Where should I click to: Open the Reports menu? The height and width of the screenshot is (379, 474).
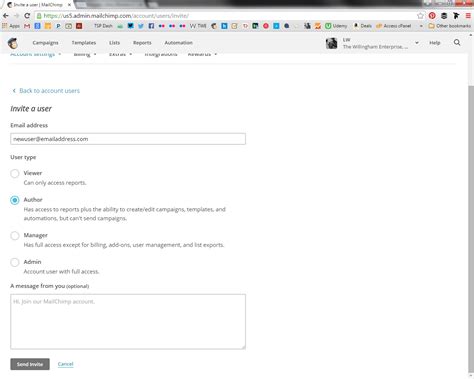tap(142, 43)
